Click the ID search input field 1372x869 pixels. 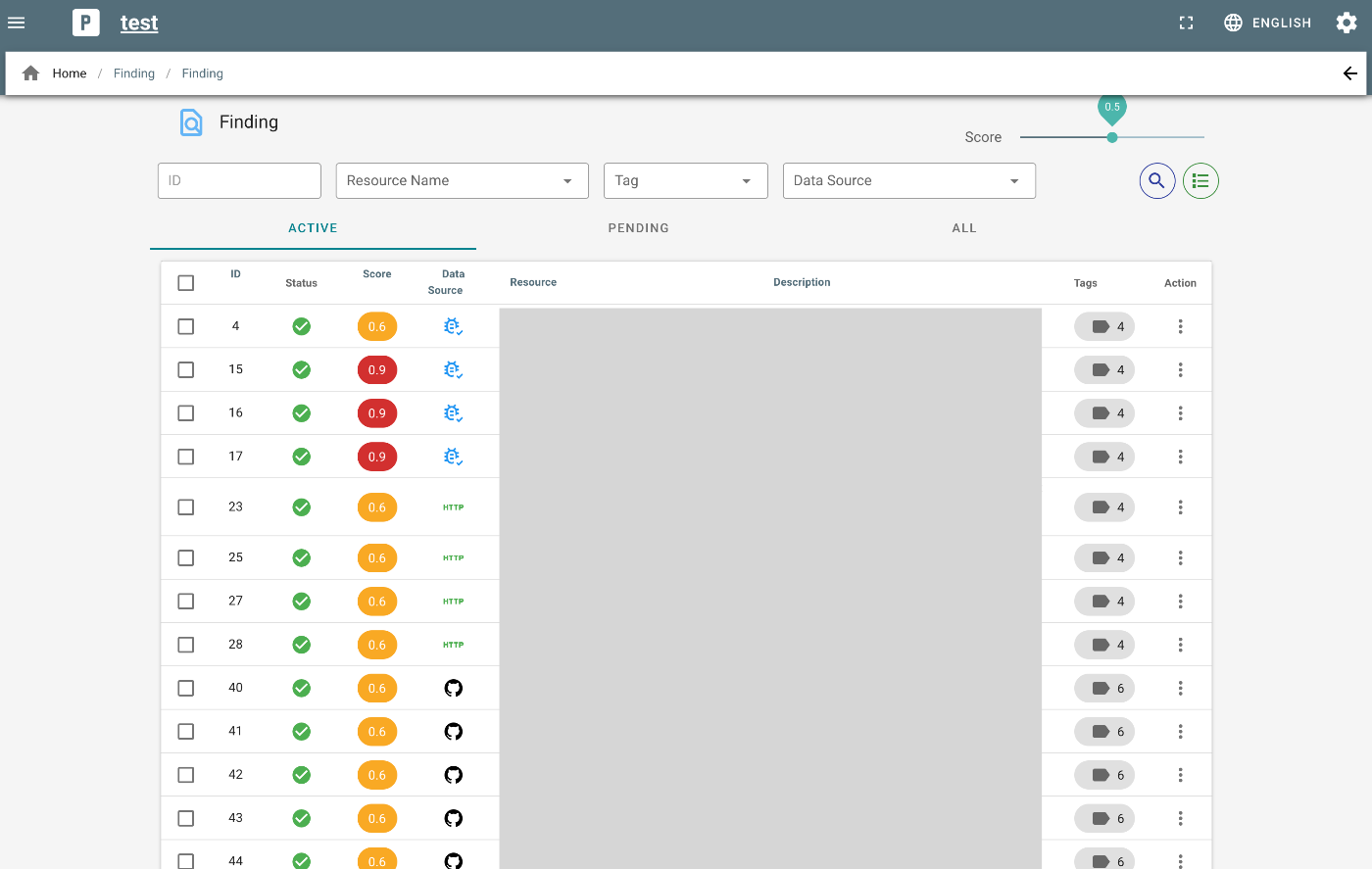(239, 180)
